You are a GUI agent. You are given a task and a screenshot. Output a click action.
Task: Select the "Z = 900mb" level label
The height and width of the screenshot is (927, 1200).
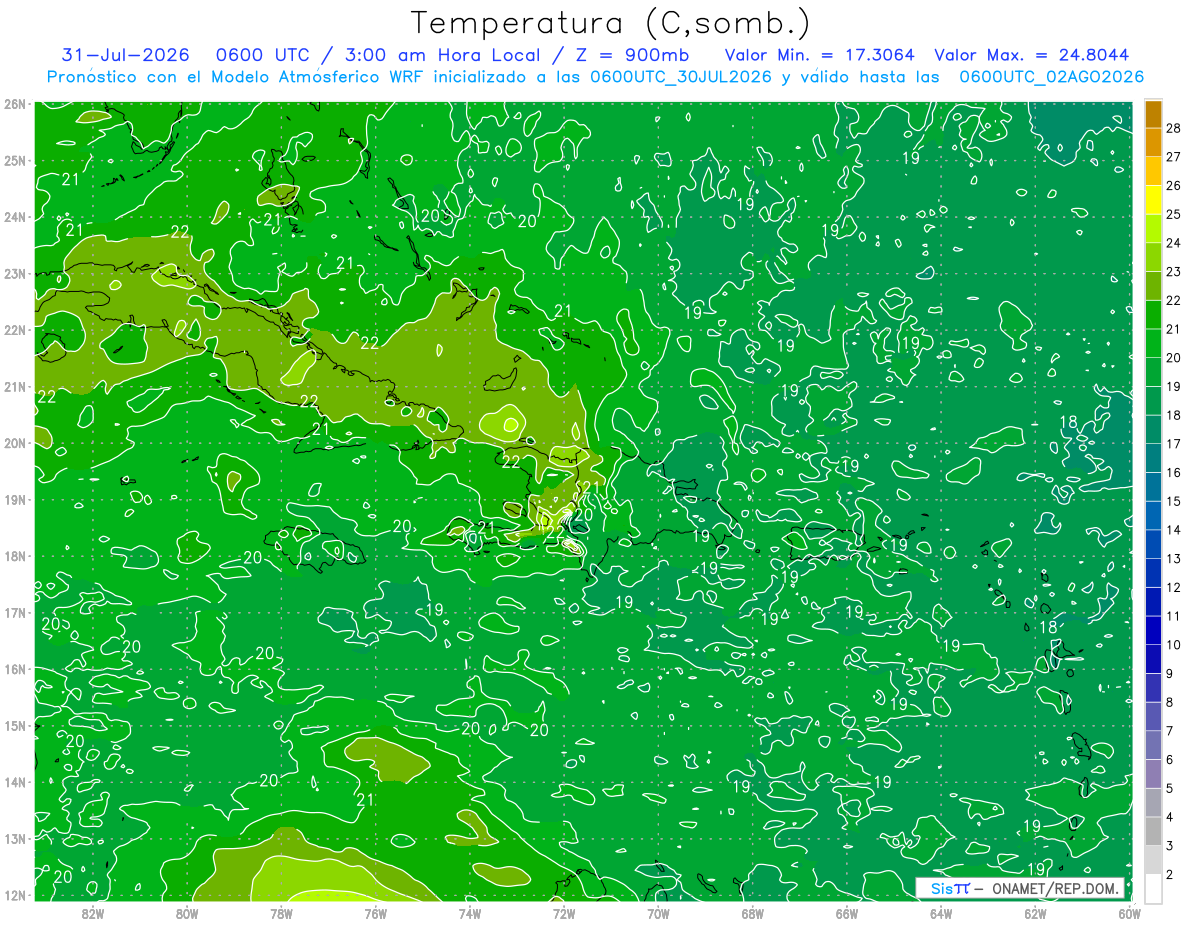coord(635,55)
